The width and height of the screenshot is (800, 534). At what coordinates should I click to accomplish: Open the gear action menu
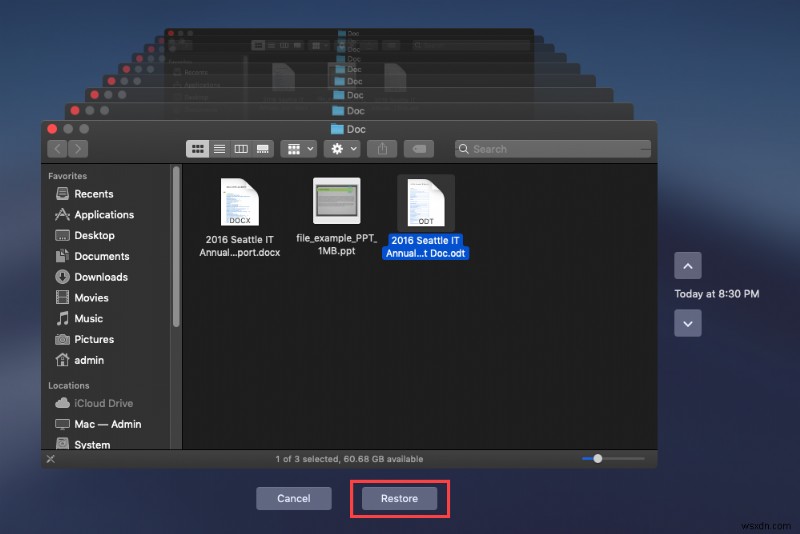pos(342,149)
